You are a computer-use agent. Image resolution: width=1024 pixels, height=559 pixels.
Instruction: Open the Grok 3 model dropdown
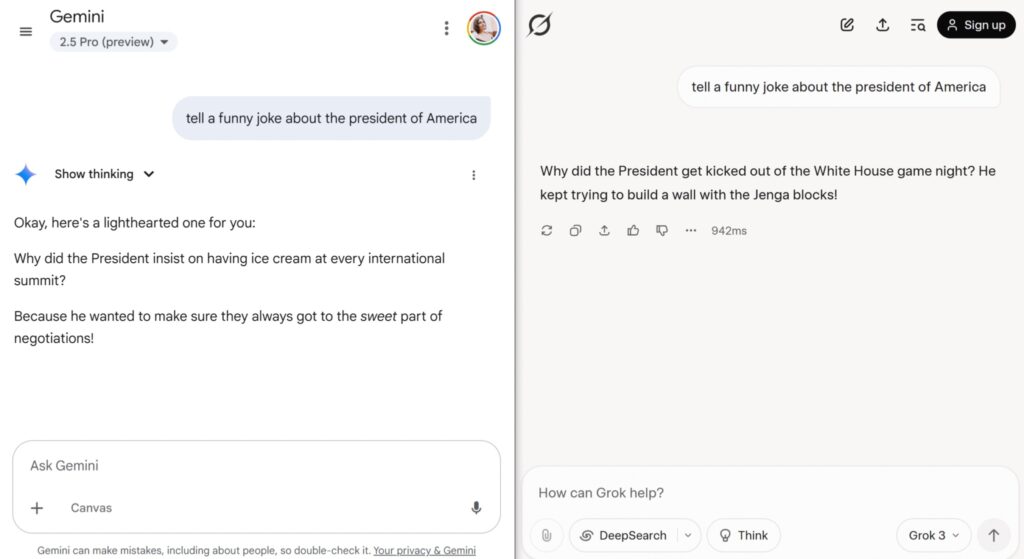934,535
